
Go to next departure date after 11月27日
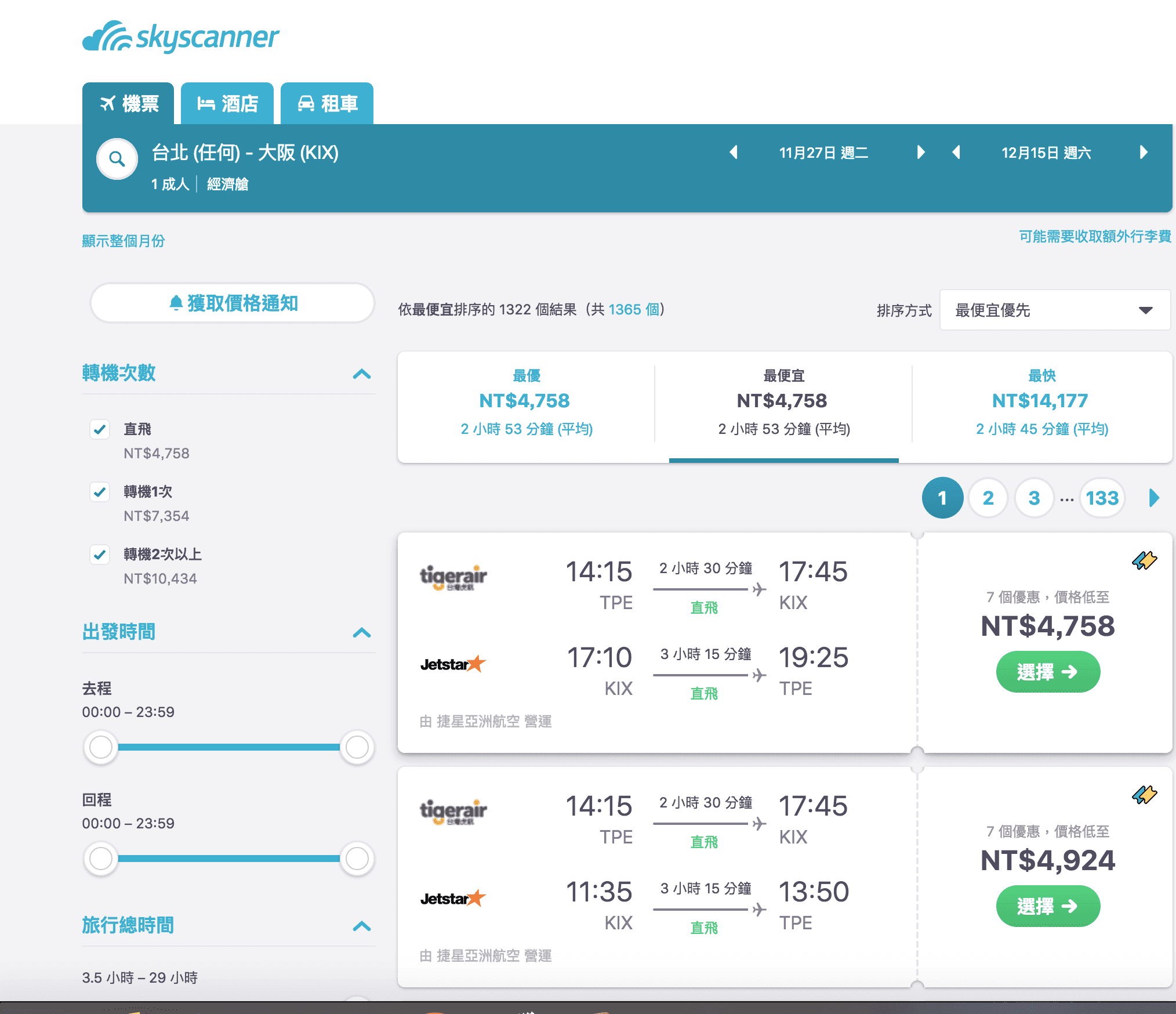[x=920, y=153]
